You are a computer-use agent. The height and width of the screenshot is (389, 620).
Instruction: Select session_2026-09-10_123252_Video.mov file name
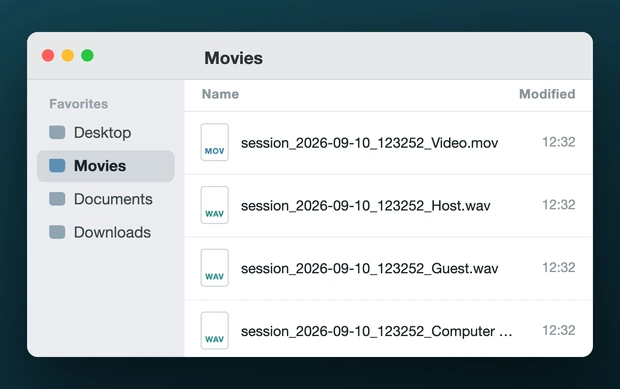(x=369, y=143)
